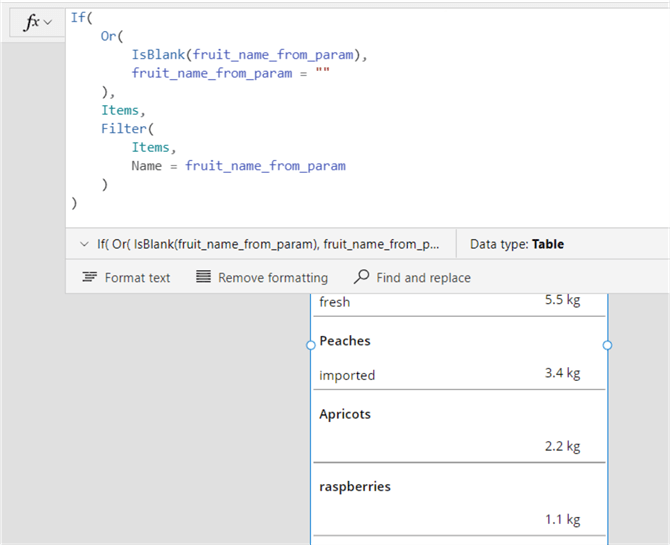Click the 2.2 kg weight value
670x545 pixels.
pos(562,446)
